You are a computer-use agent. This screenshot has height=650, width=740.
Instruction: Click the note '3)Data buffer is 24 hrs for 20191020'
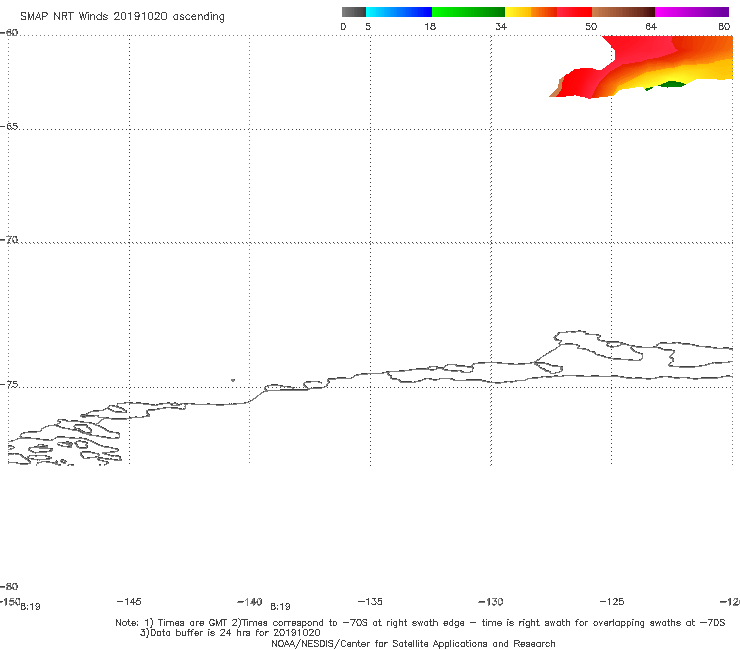[x=230, y=633]
